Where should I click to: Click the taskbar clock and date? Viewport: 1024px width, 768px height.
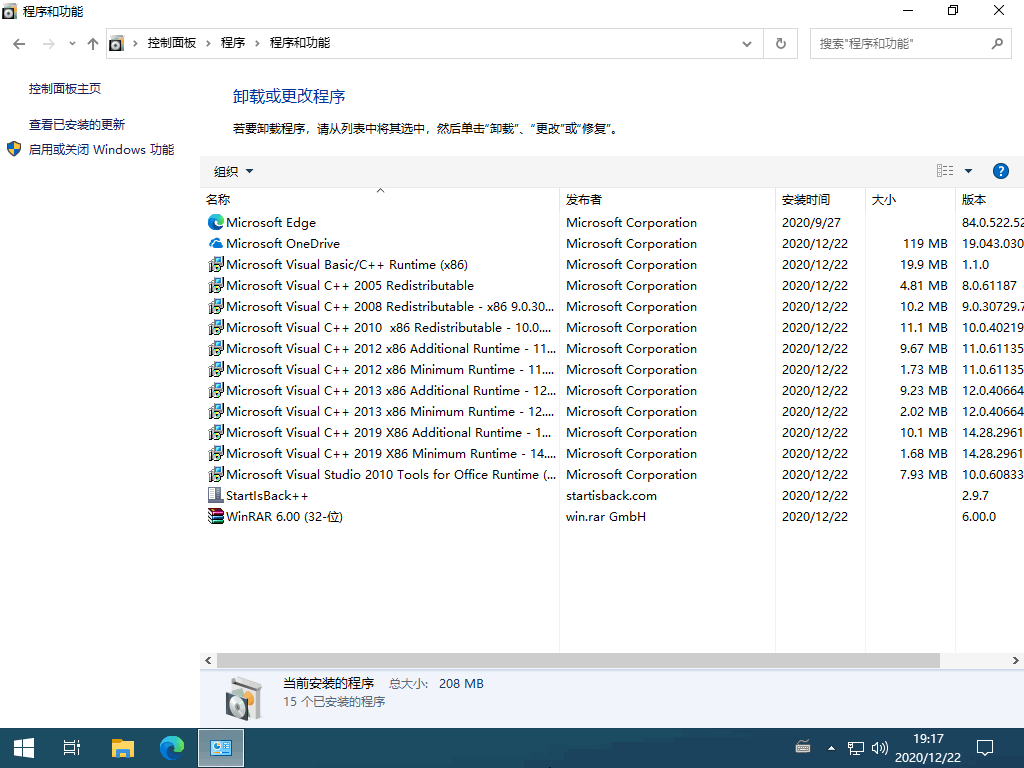928,748
